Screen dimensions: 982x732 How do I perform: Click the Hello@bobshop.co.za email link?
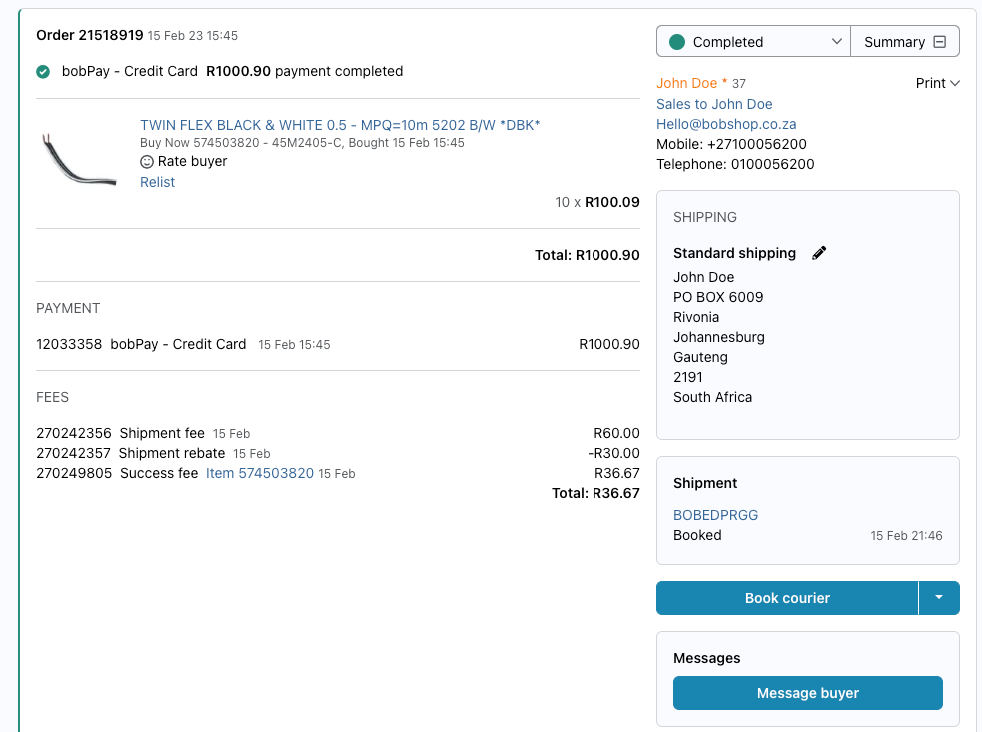[x=726, y=124]
